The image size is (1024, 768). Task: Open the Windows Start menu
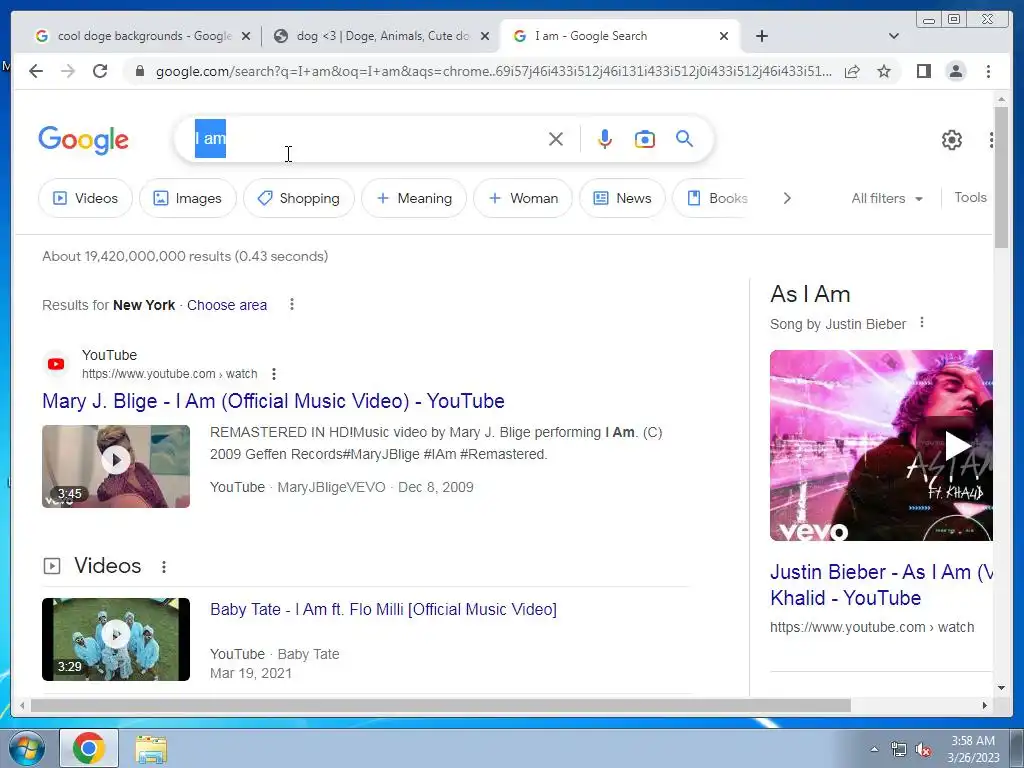(25, 749)
